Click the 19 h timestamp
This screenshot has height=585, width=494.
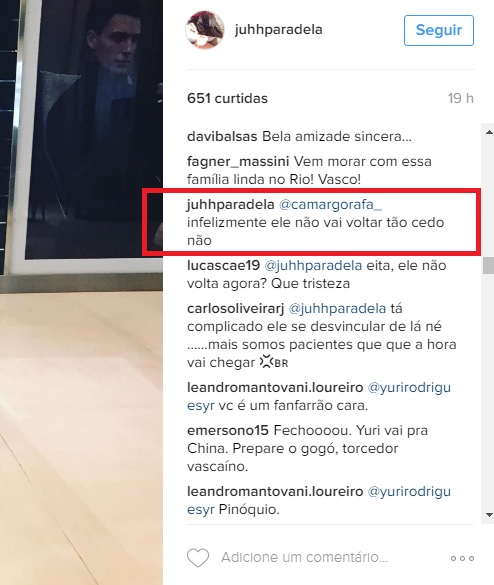(x=460, y=98)
